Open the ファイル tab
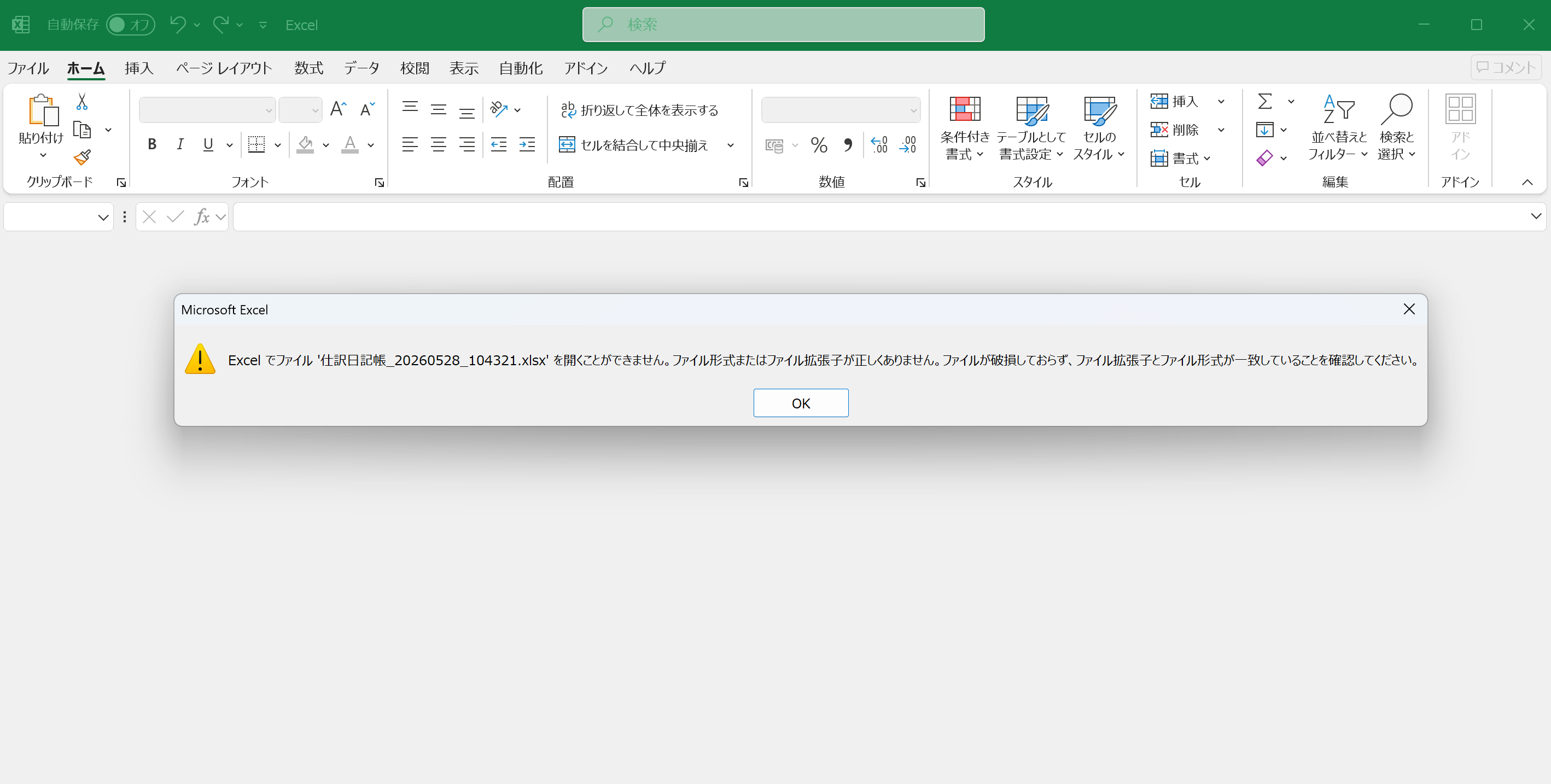The height and width of the screenshot is (784, 1551). [x=28, y=68]
